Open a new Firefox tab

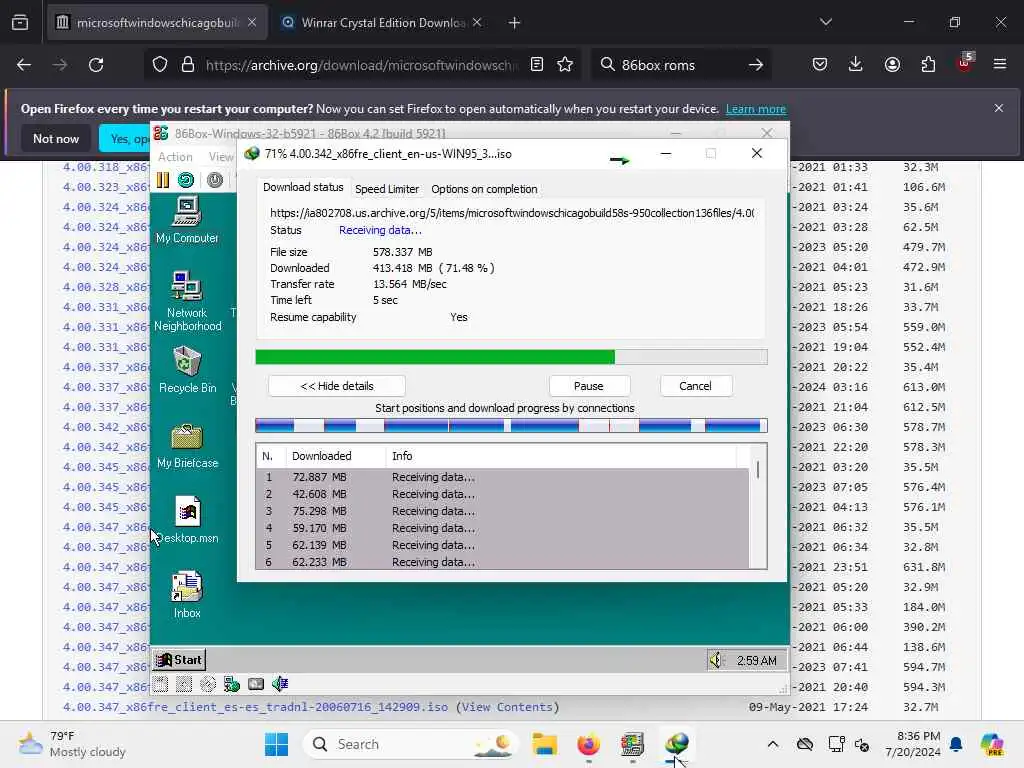515,23
